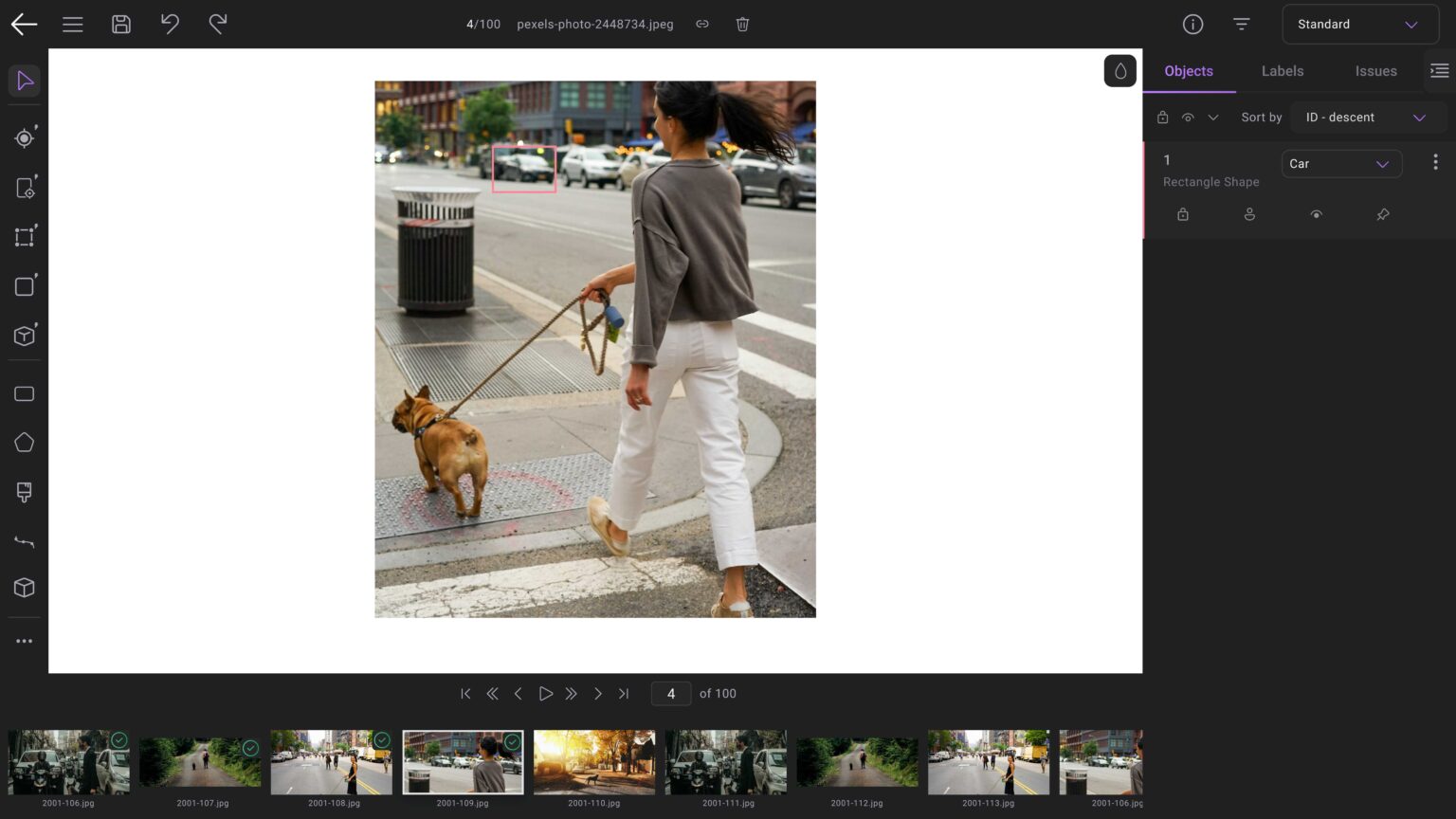Toggle visibility of Car object 1
Viewport: 1456px width, 819px height.
tap(1316, 215)
